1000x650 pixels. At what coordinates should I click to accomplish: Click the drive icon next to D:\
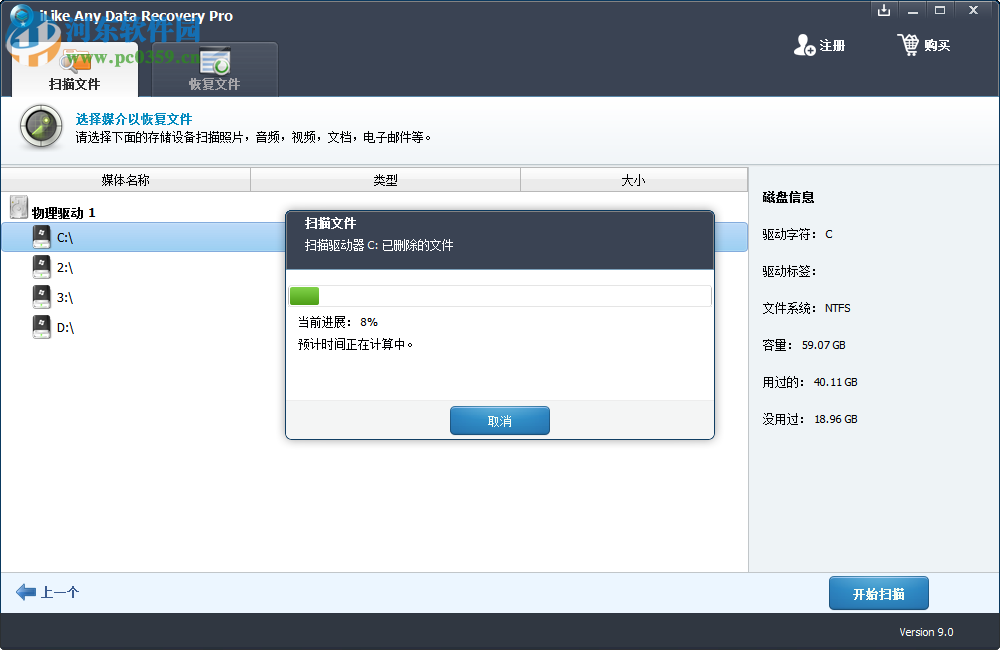(x=41, y=327)
